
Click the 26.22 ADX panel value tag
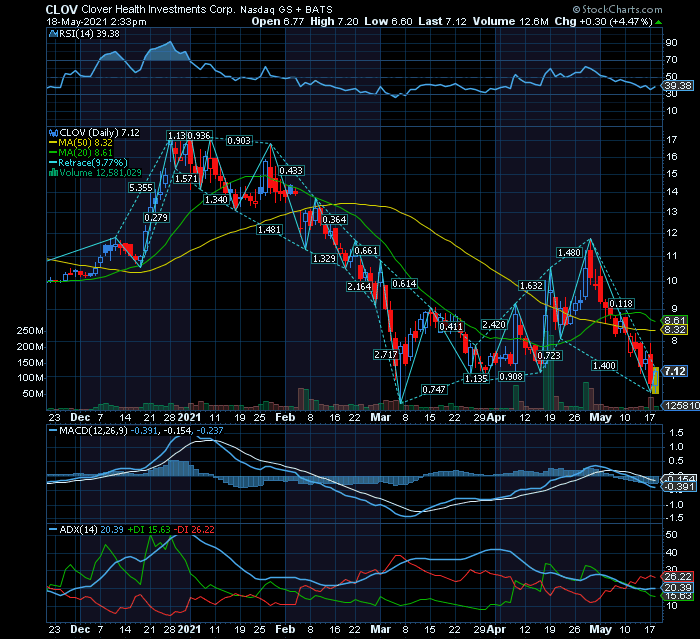coord(678,577)
